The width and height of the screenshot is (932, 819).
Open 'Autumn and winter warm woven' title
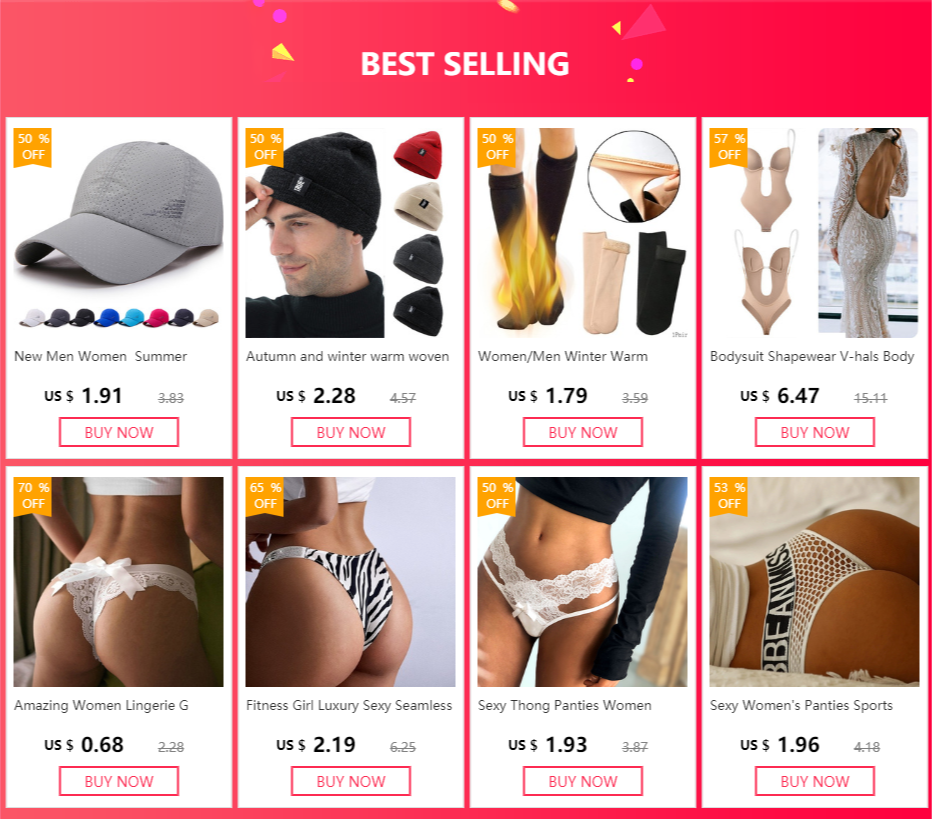coord(348,357)
